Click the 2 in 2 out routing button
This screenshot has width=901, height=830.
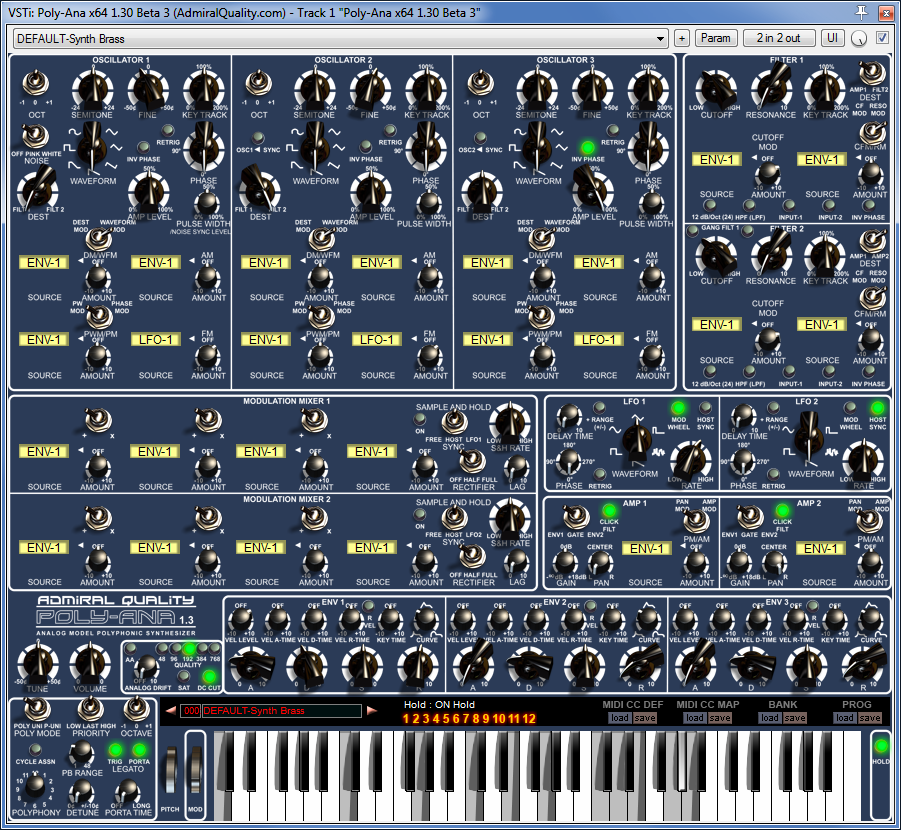tap(779, 38)
